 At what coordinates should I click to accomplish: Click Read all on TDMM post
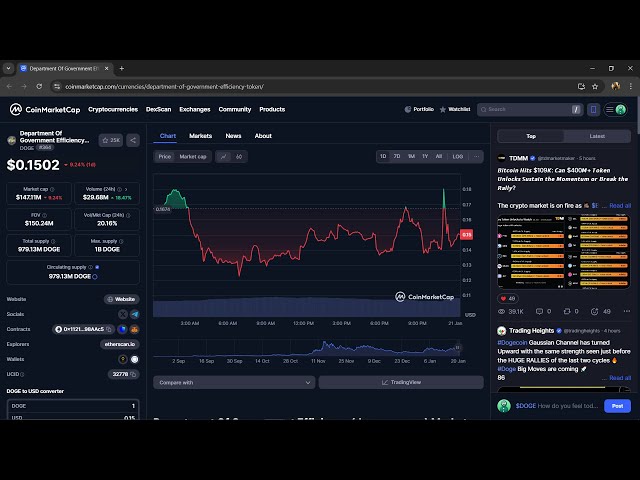pyautogui.click(x=620, y=205)
